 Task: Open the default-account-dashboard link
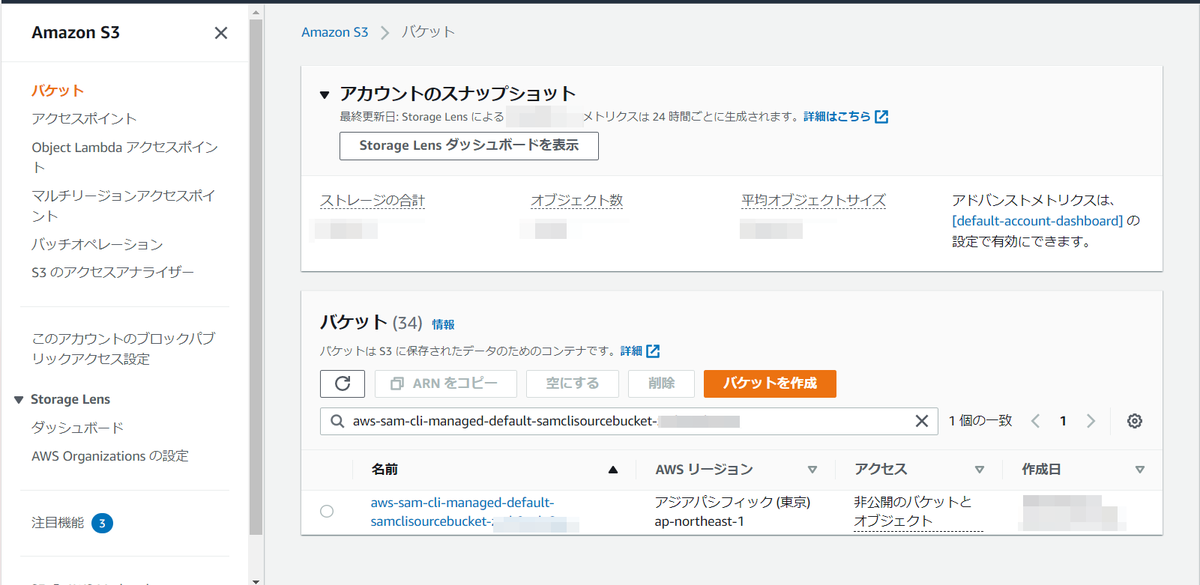tap(1038, 221)
